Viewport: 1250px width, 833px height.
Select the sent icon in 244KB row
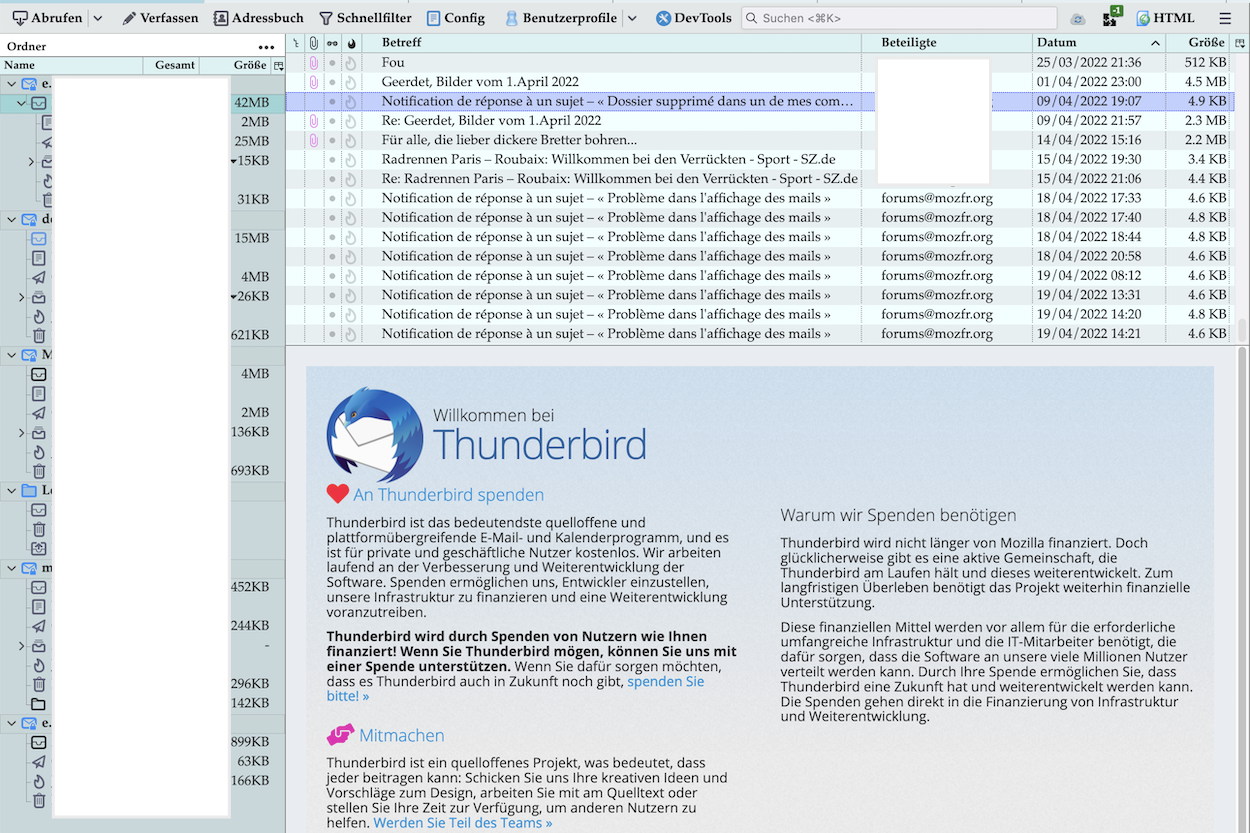(x=39, y=626)
